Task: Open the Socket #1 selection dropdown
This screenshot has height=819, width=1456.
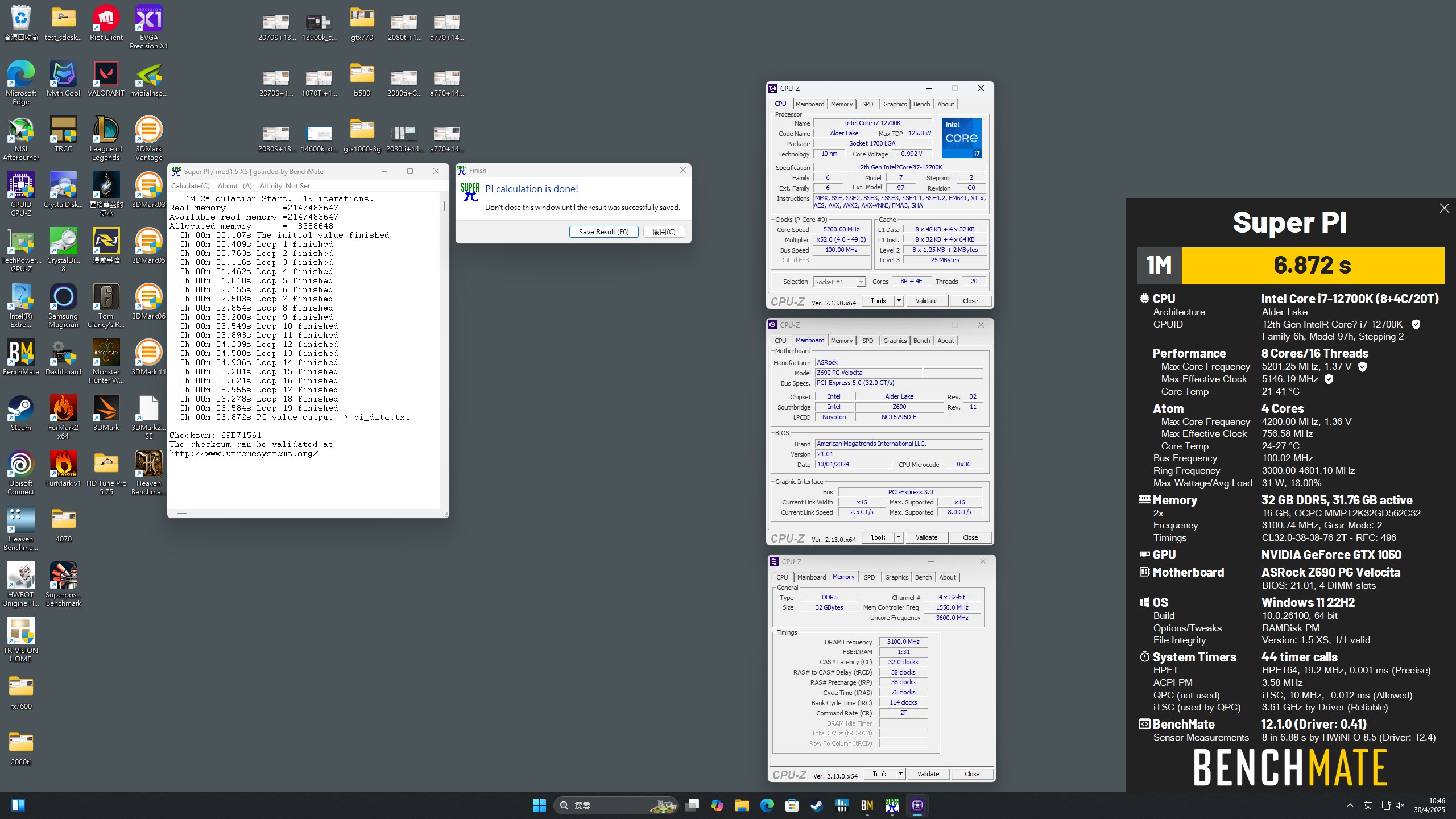Action: click(839, 282)
